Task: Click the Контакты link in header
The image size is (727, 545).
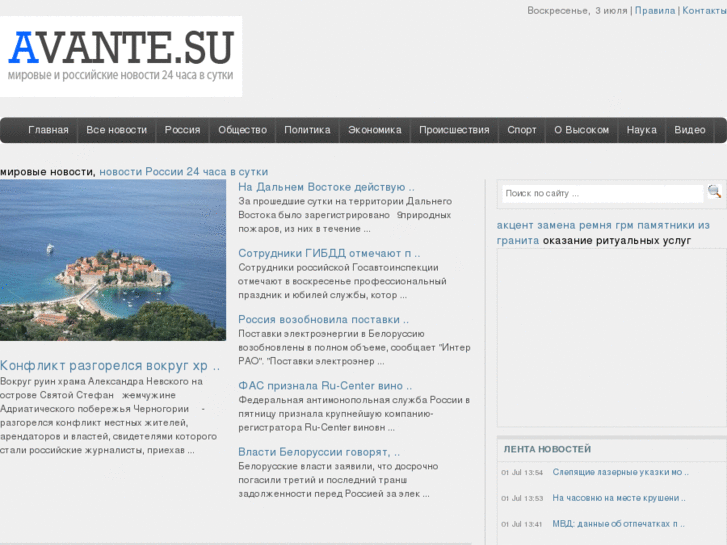Action: click(704, 11)
